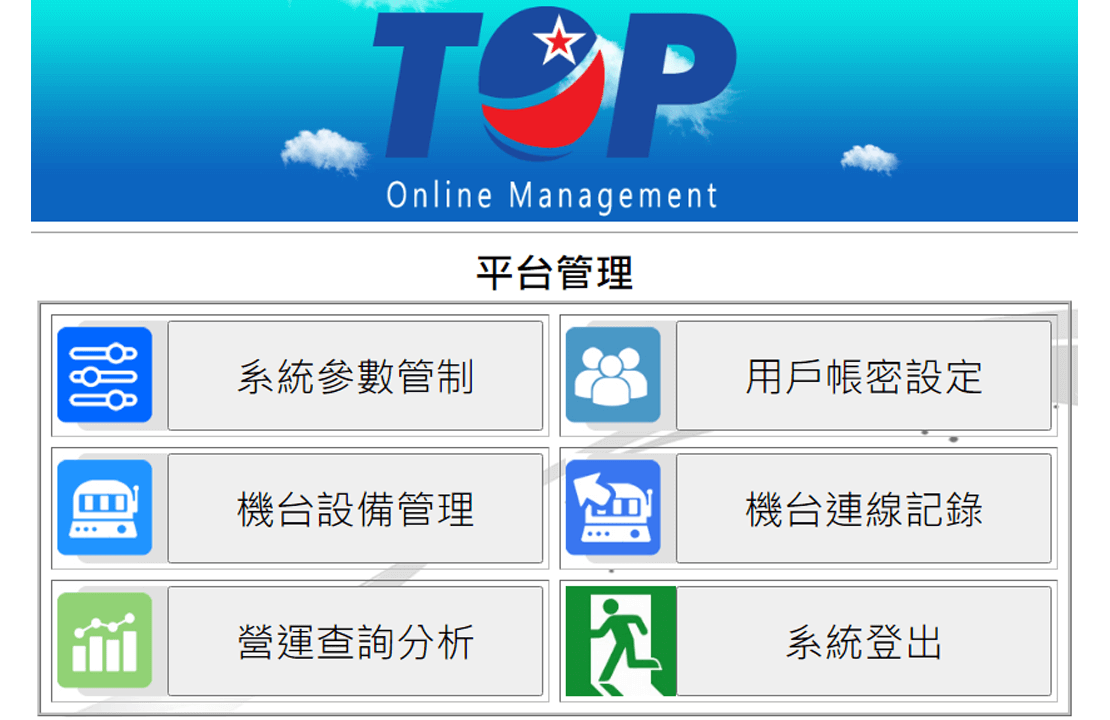Click the Online Management text in banner
Viewport: 1110px width, 720px height.
[552, 196]
